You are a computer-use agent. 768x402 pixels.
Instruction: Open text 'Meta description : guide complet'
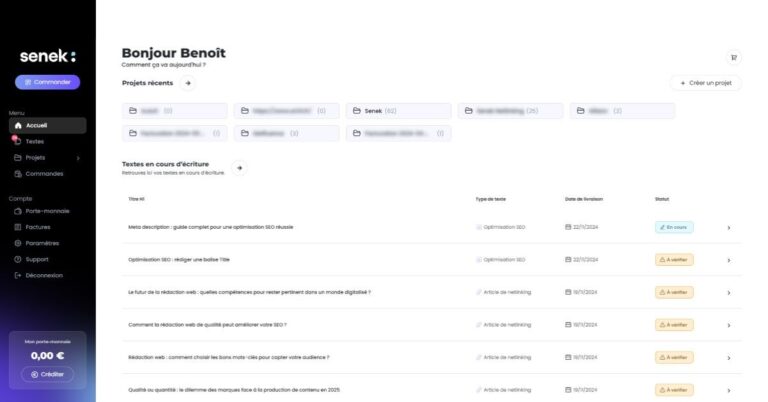click(x=211, y=227)
